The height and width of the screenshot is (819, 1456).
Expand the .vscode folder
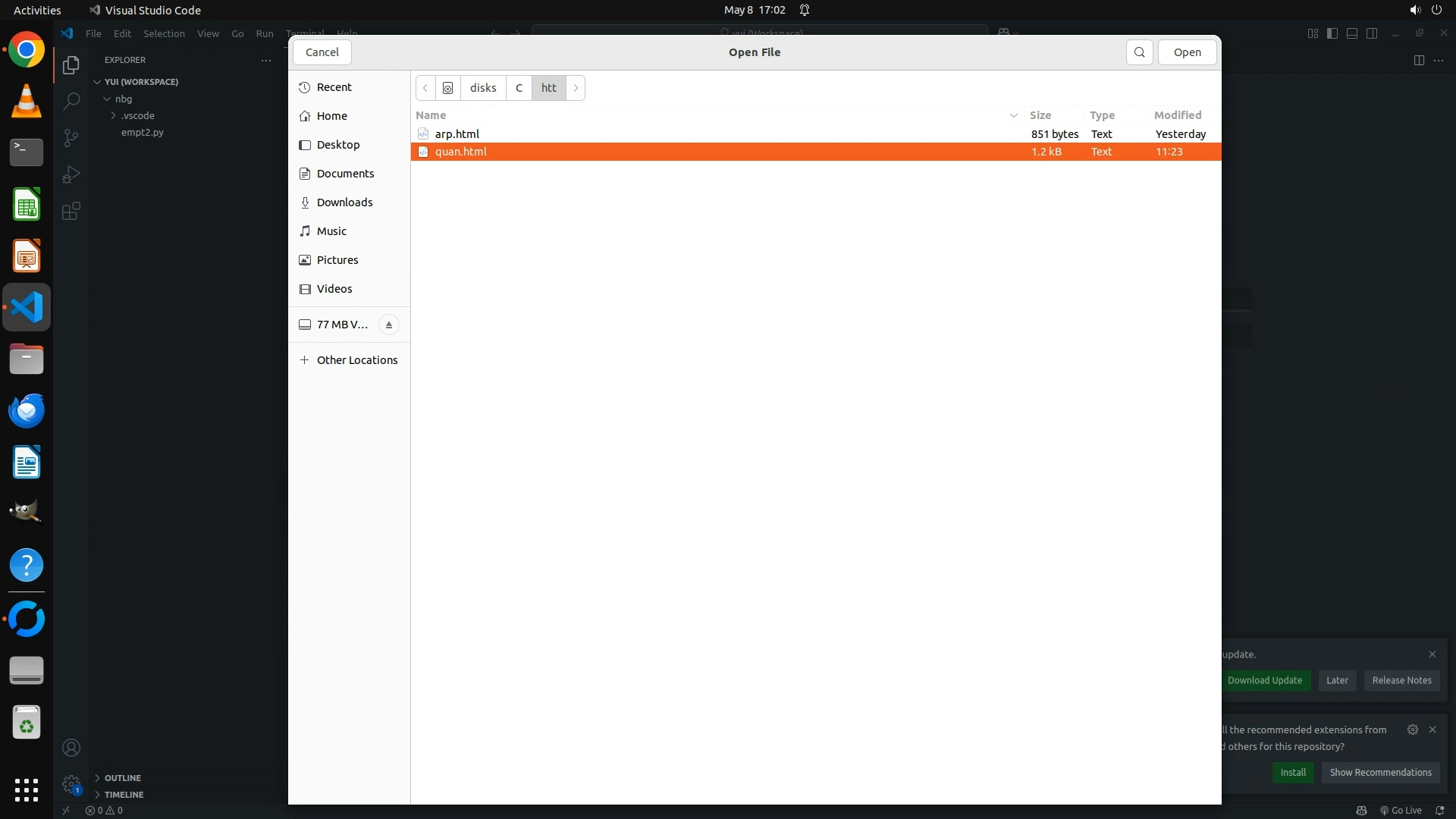pyautogui.click(x=114, y=115)
